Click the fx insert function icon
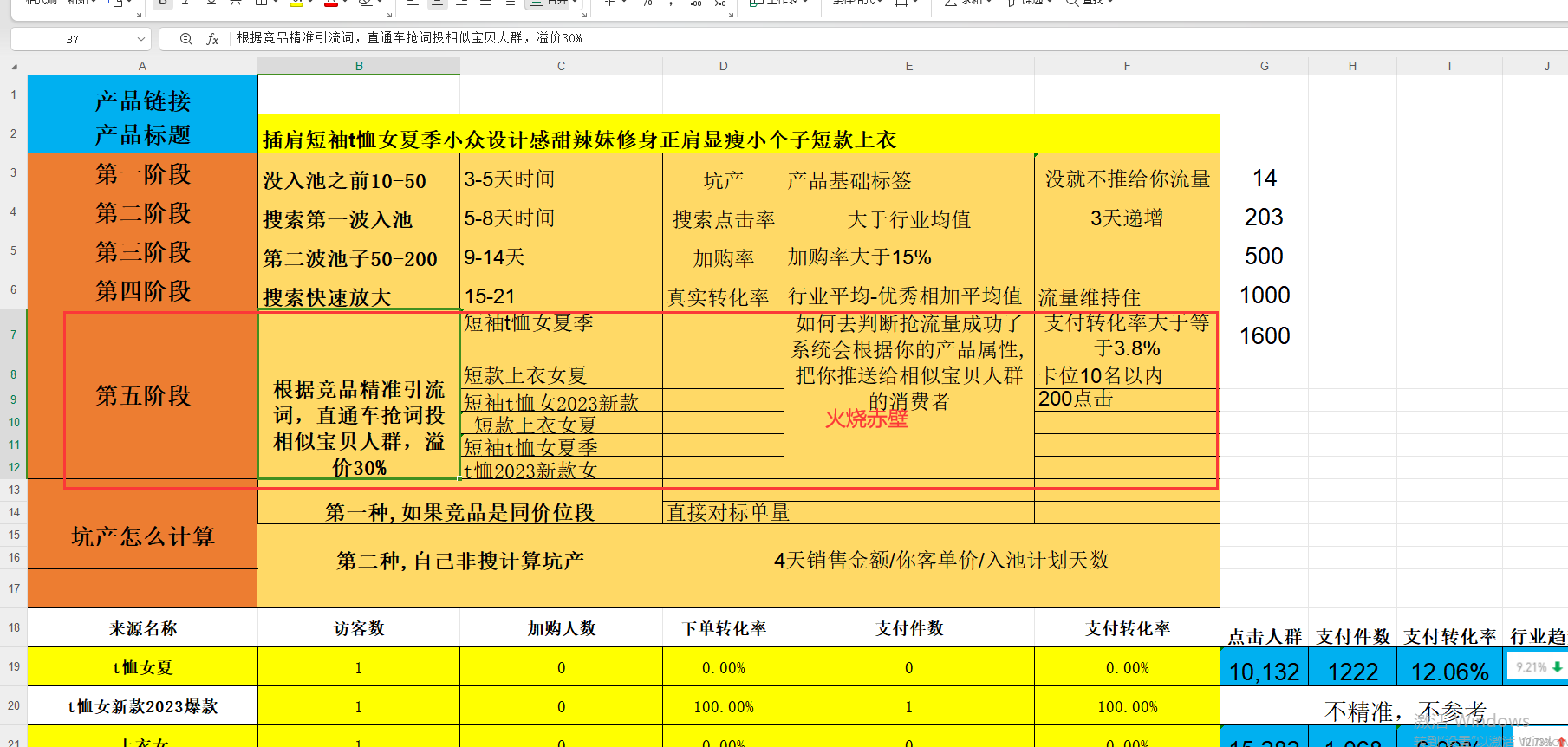 click(x=212, y=39)
